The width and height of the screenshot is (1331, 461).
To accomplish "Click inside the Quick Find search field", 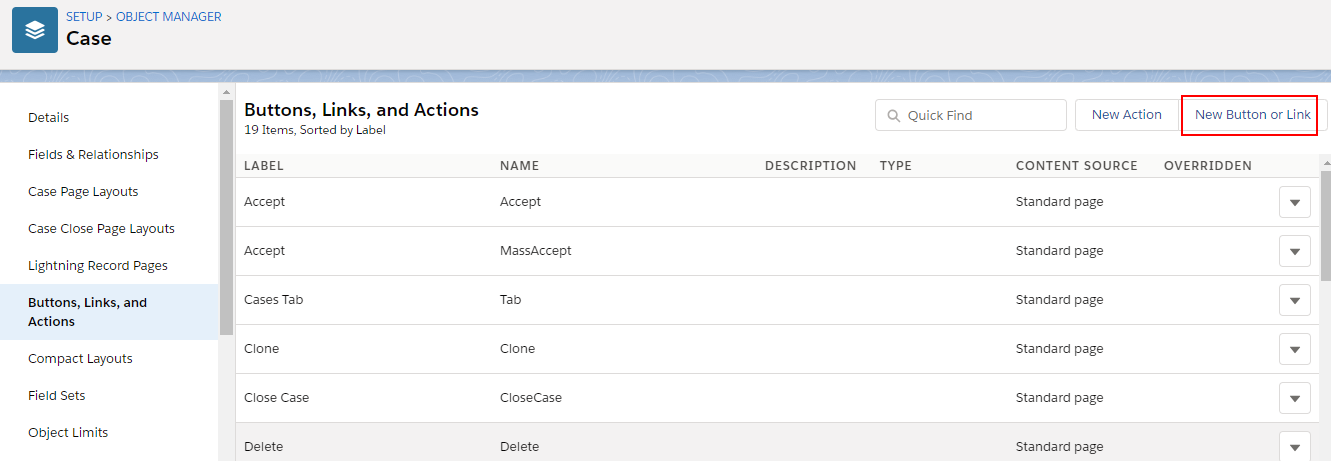I will click(971, 115).
